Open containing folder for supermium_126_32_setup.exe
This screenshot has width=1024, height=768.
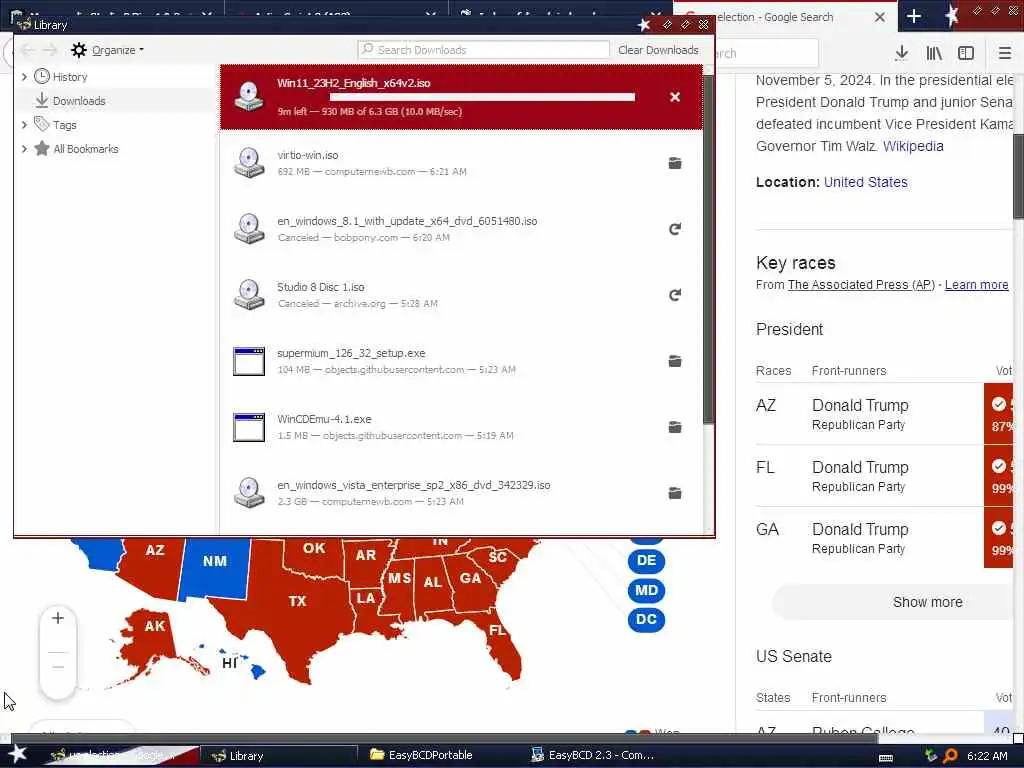pyautogui.click(x=675, y=361)
